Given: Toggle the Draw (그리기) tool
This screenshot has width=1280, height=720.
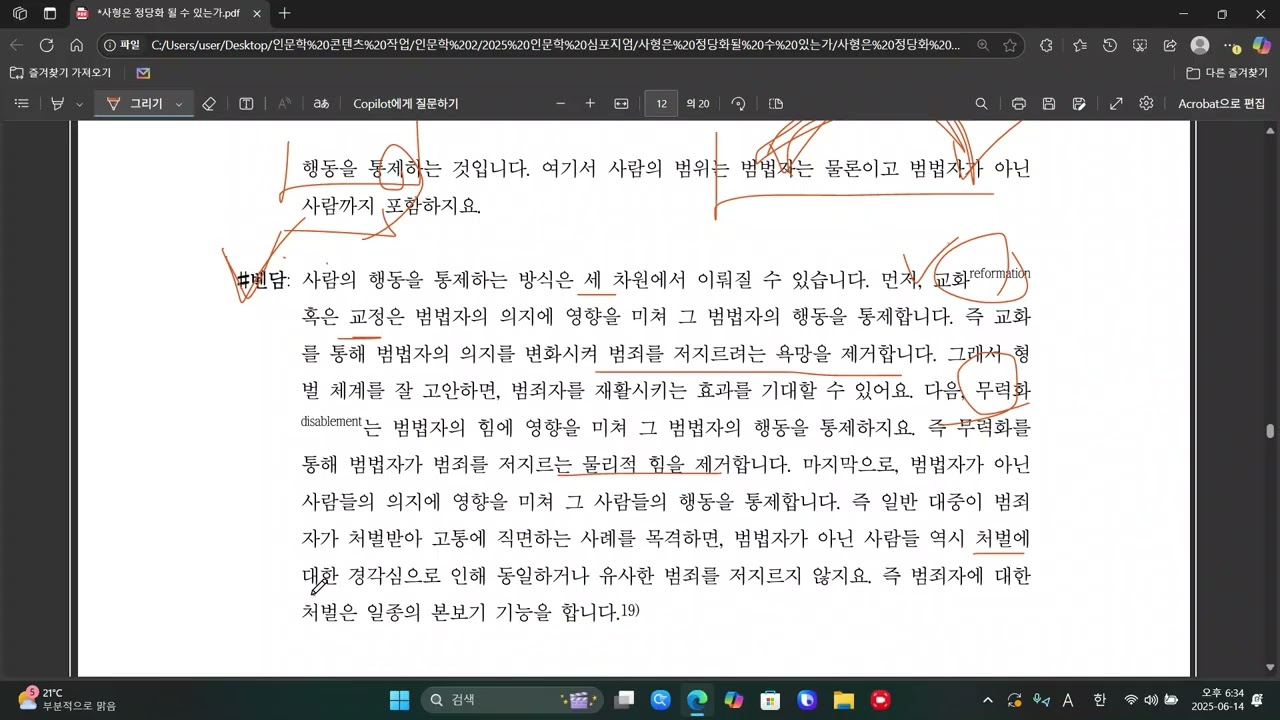Looking at the screenshot, I should [134, 104].
